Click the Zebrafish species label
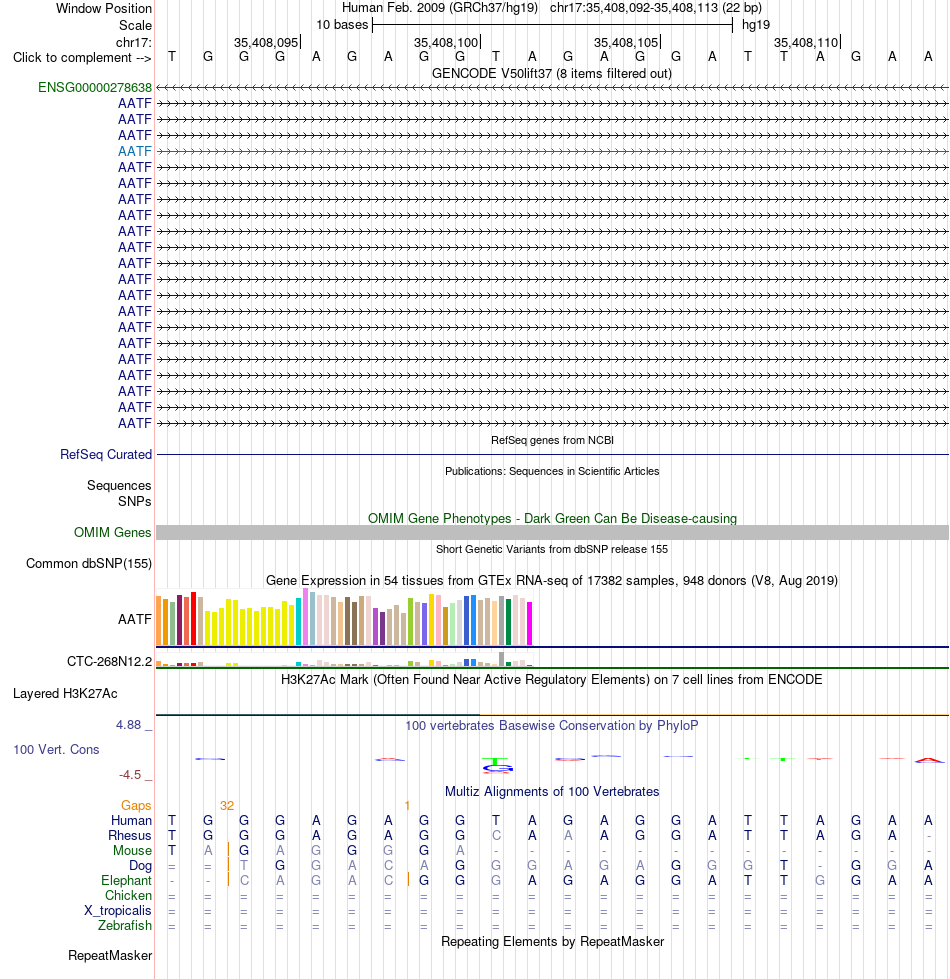Image resolution: width=950 pixels, height=979 pixels. point(125,925)
